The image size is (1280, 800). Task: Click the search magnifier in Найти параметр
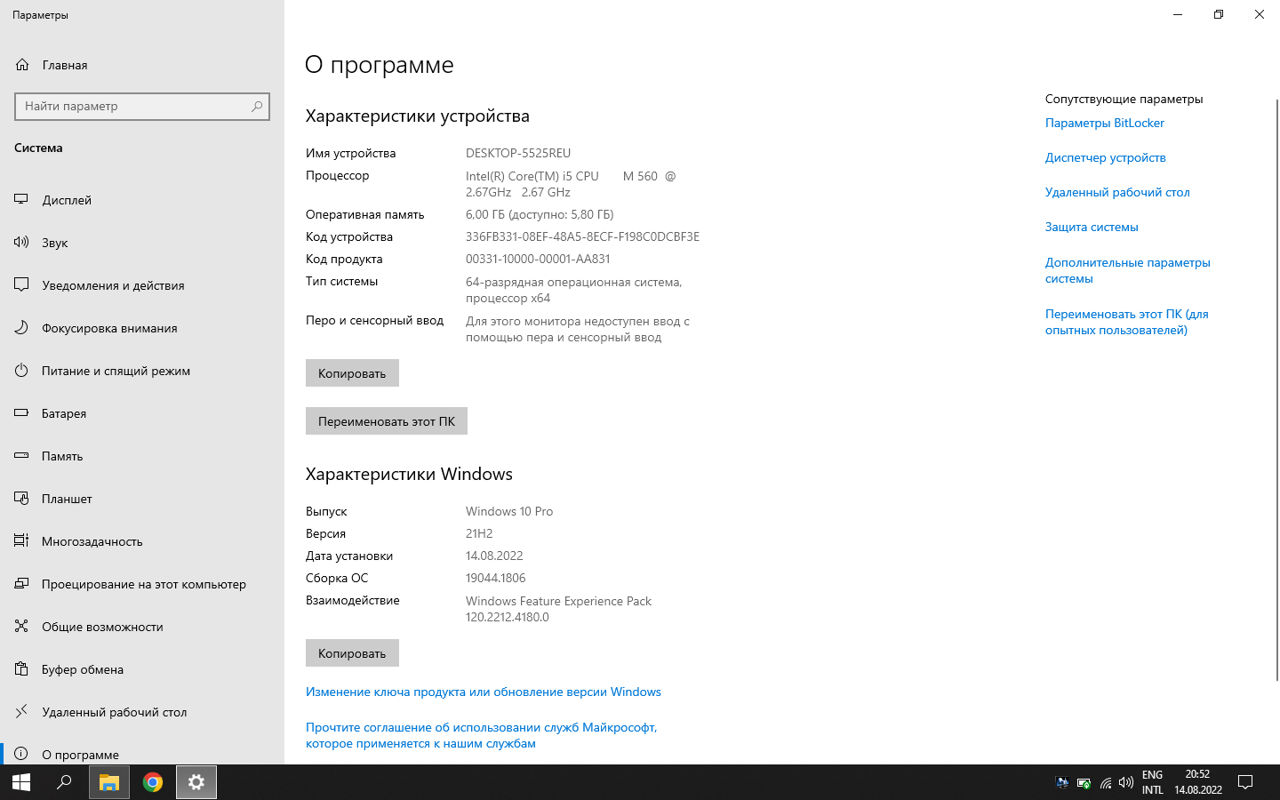tap(257, 106)
